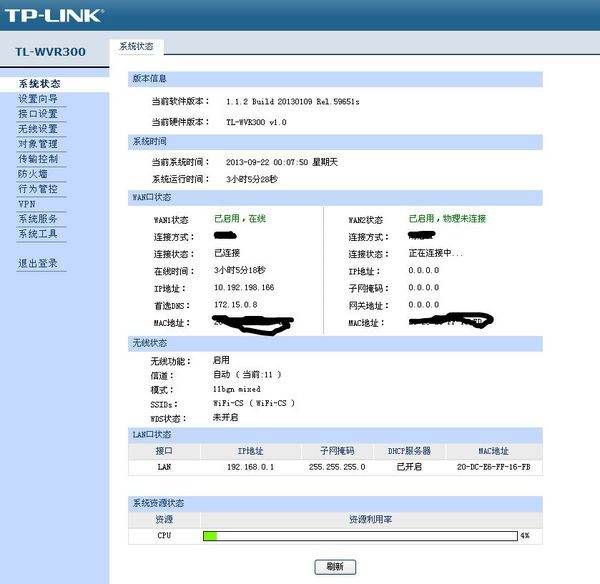Open the VPN menu item
Image resolution: width=600 pixels, height=584 pixels.
pyautogui.click(x=27, y=204)
